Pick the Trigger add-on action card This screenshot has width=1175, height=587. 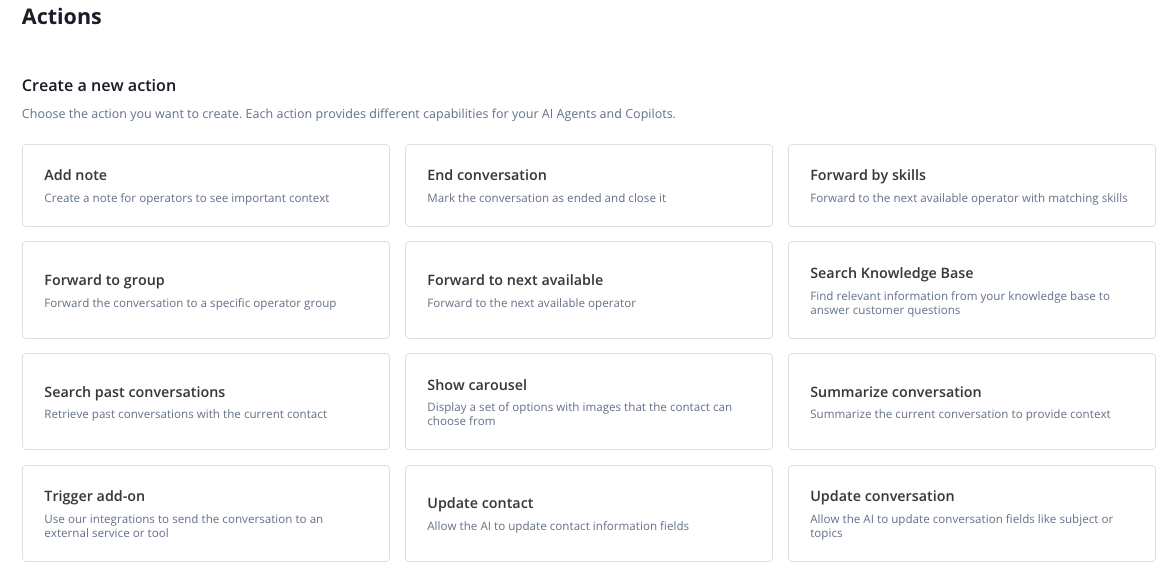(x=205, y=513)
